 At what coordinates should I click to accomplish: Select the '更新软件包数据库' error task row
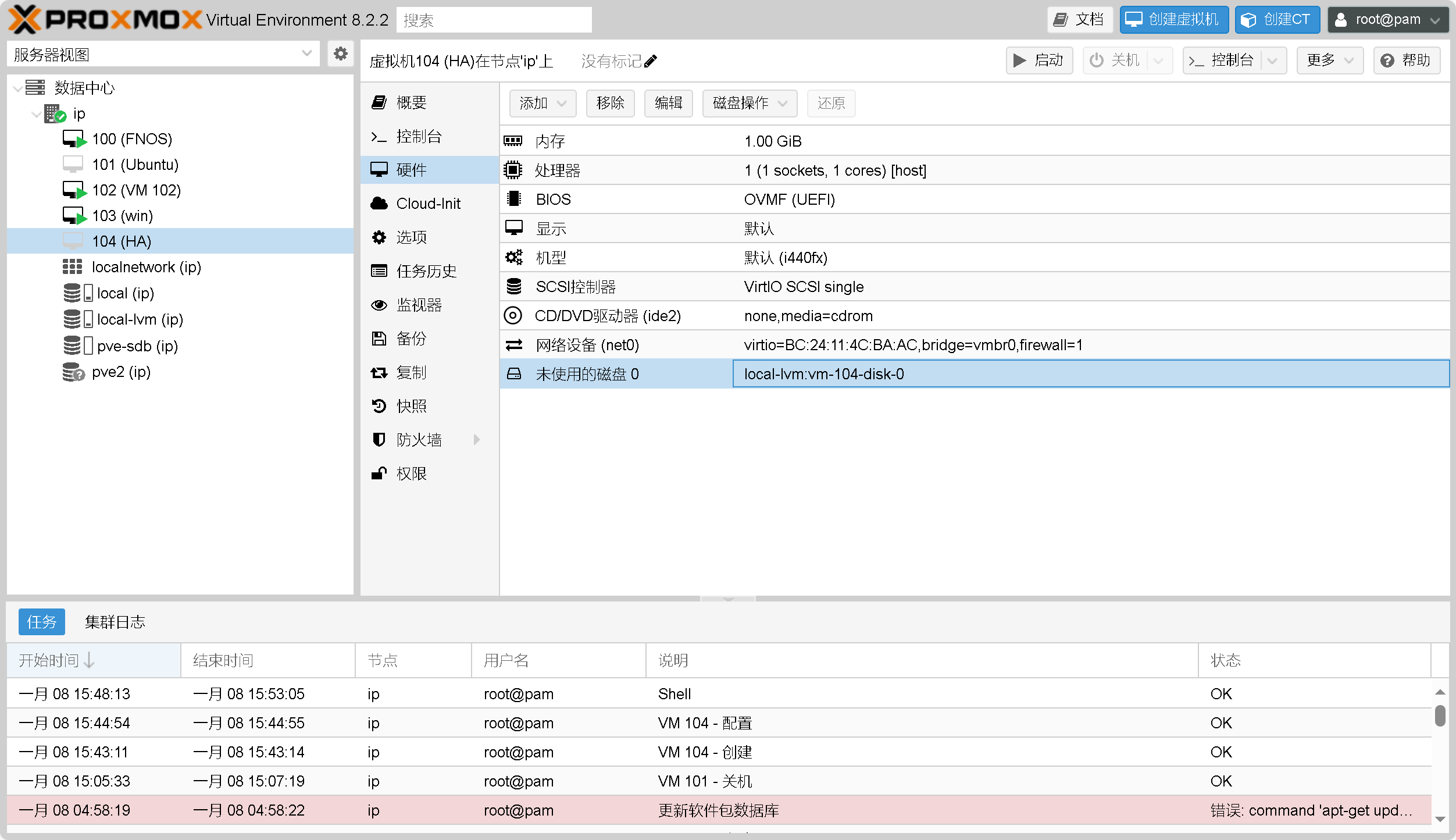[719, 810]
